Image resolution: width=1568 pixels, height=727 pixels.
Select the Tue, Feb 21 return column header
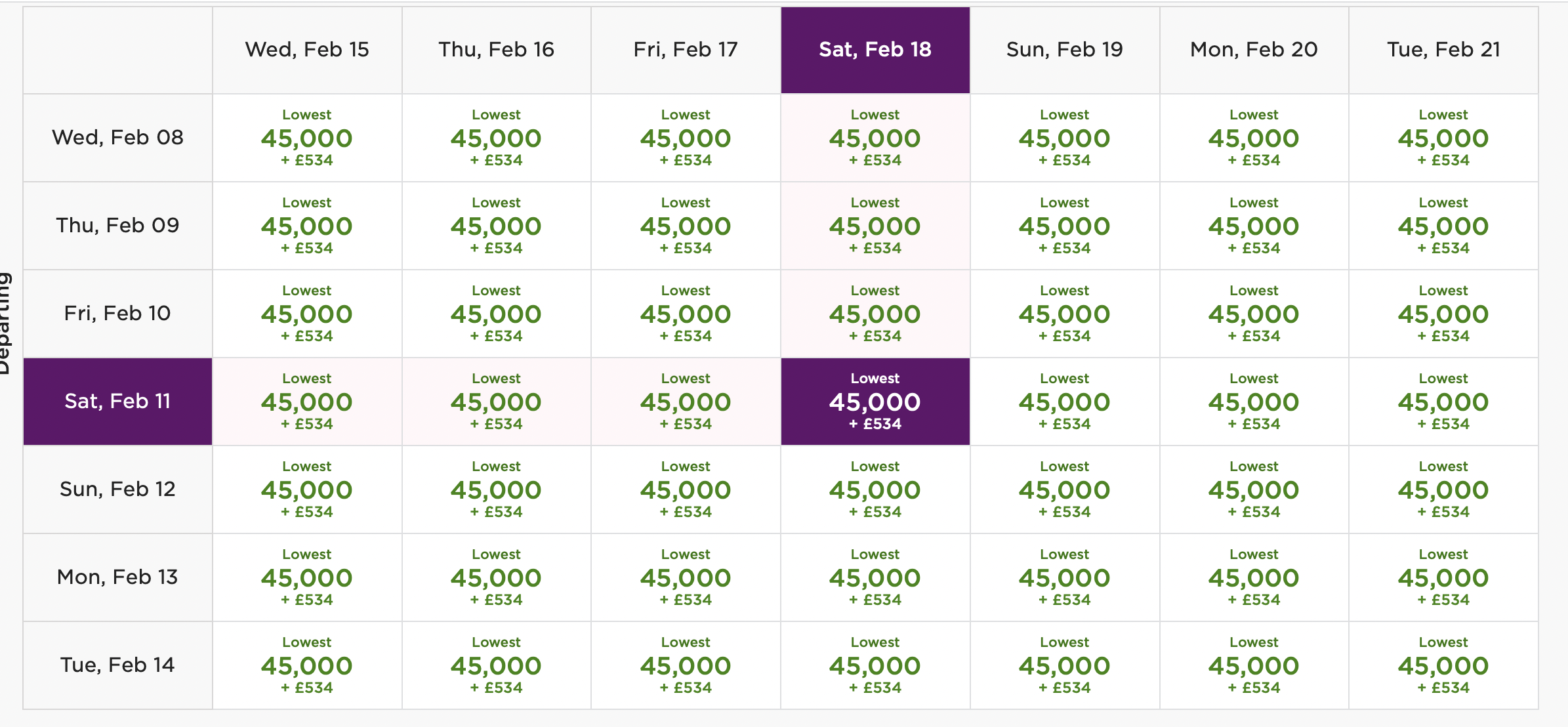[1443, 50]
